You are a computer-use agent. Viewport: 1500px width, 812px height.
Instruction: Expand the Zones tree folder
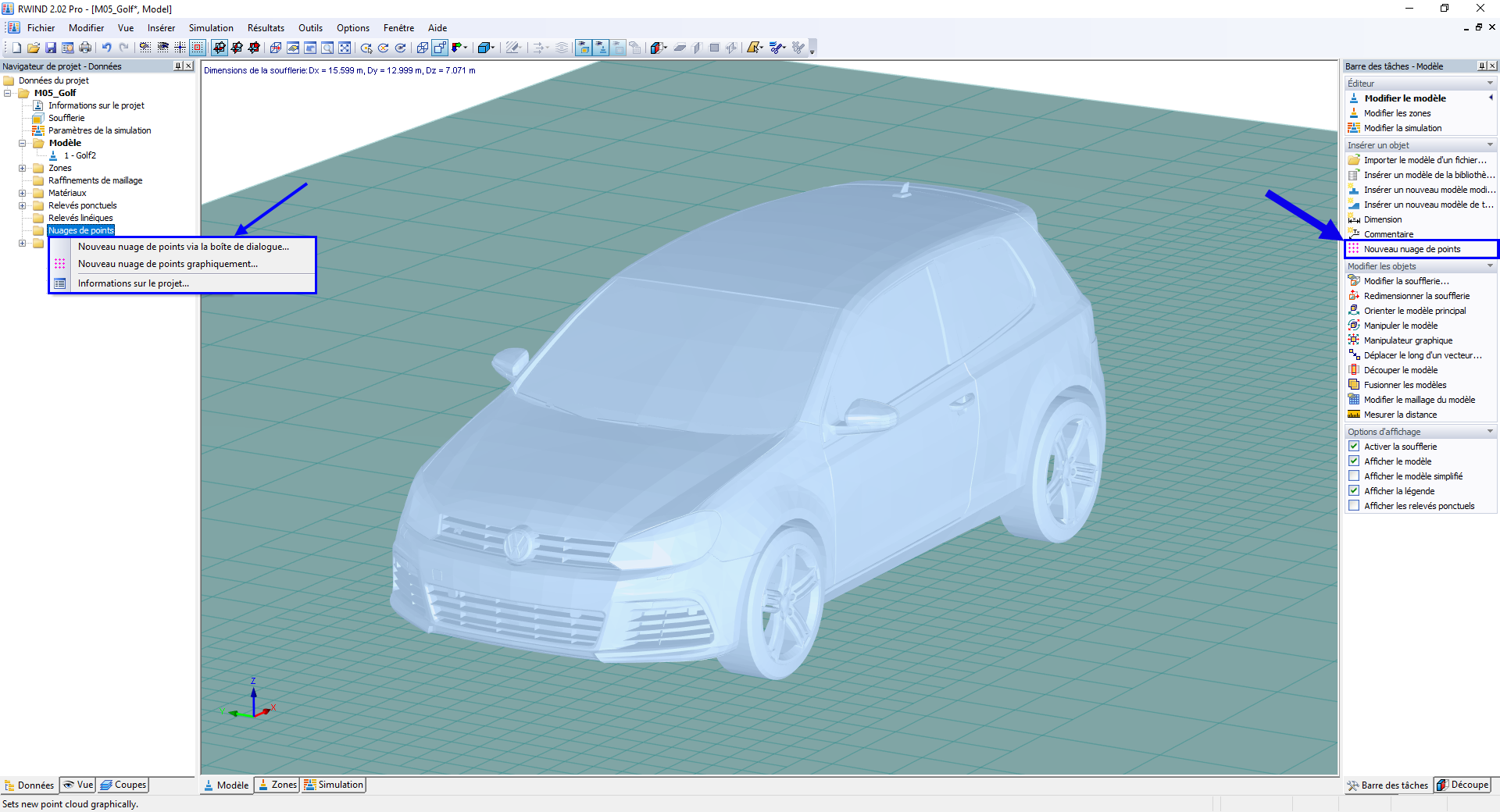22,168
